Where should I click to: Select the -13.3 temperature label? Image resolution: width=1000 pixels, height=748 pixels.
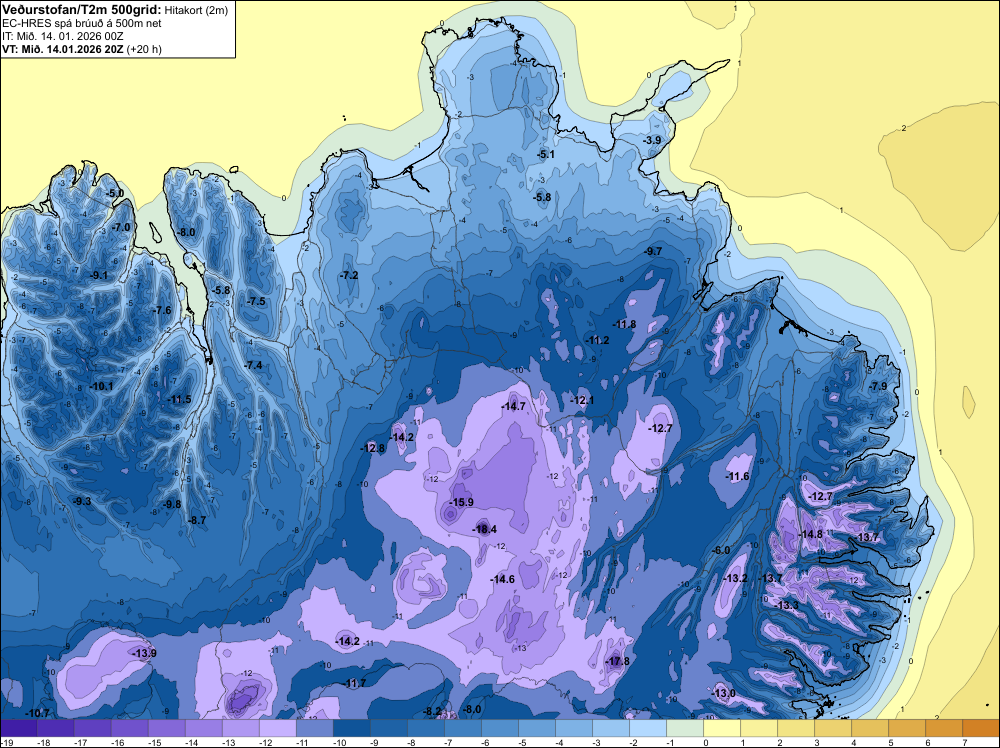tap(786, 605)
